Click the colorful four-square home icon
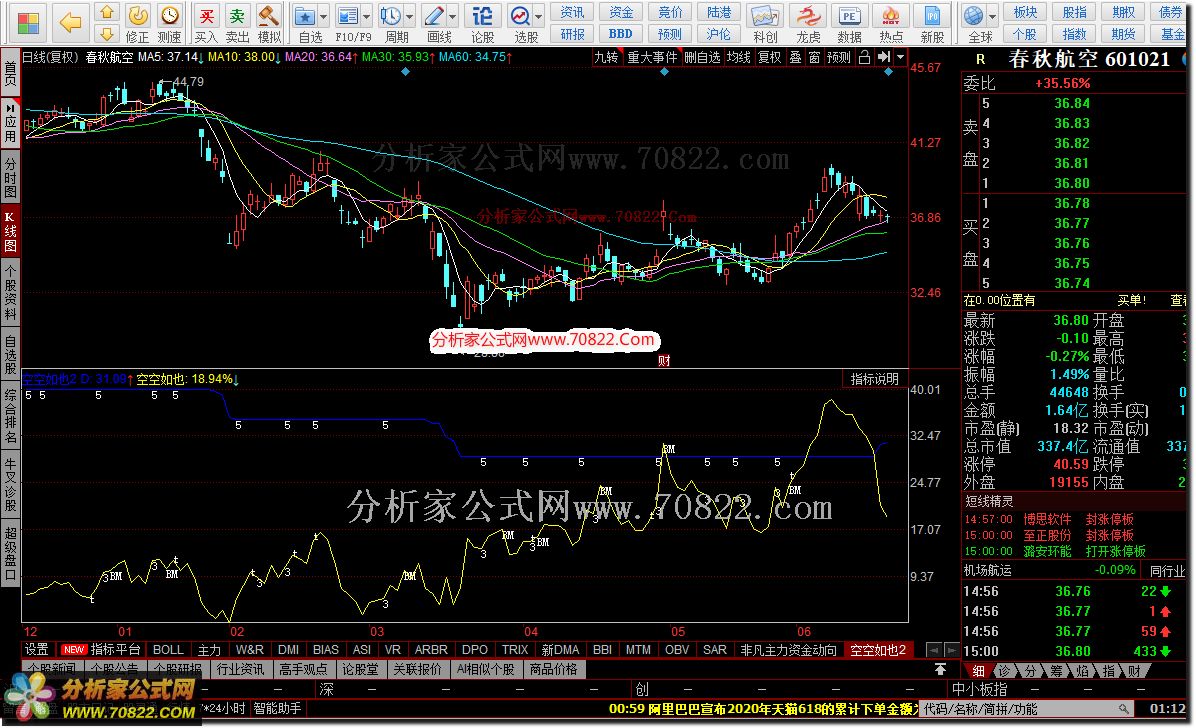Viewport: 1196px width, 728px height. [29, 23]
